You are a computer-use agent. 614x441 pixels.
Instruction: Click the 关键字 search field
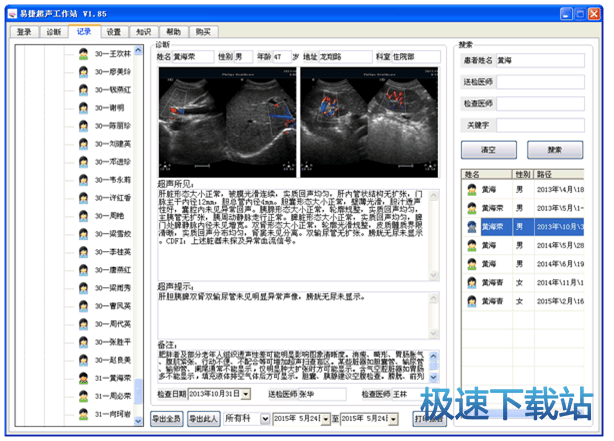pos(540,125)
